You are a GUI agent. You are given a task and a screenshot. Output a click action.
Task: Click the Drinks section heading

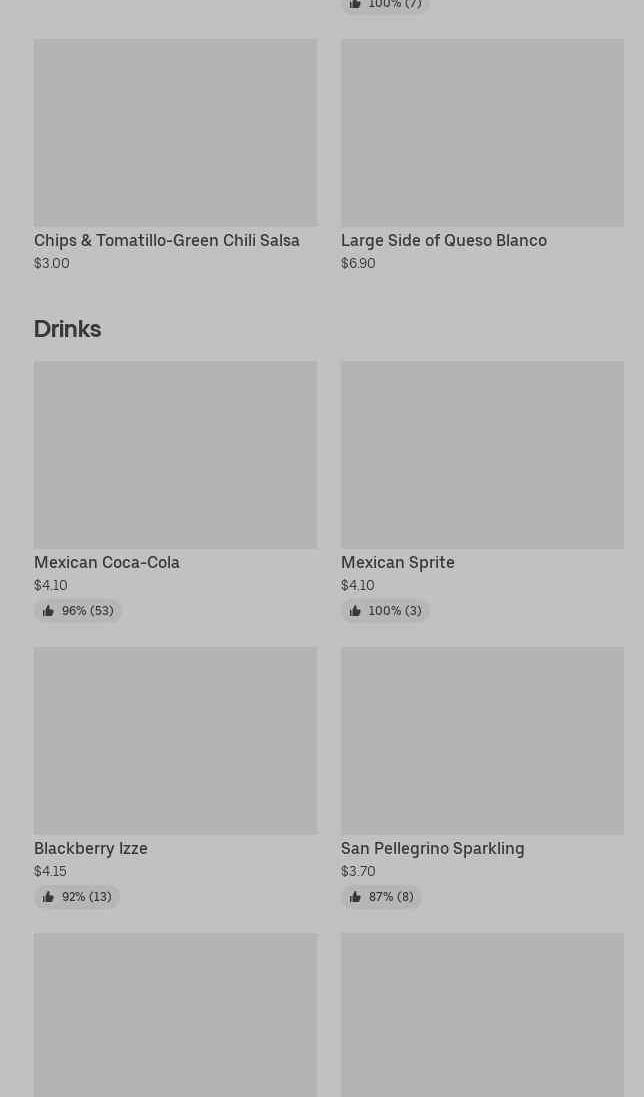[x=67, y=328]
